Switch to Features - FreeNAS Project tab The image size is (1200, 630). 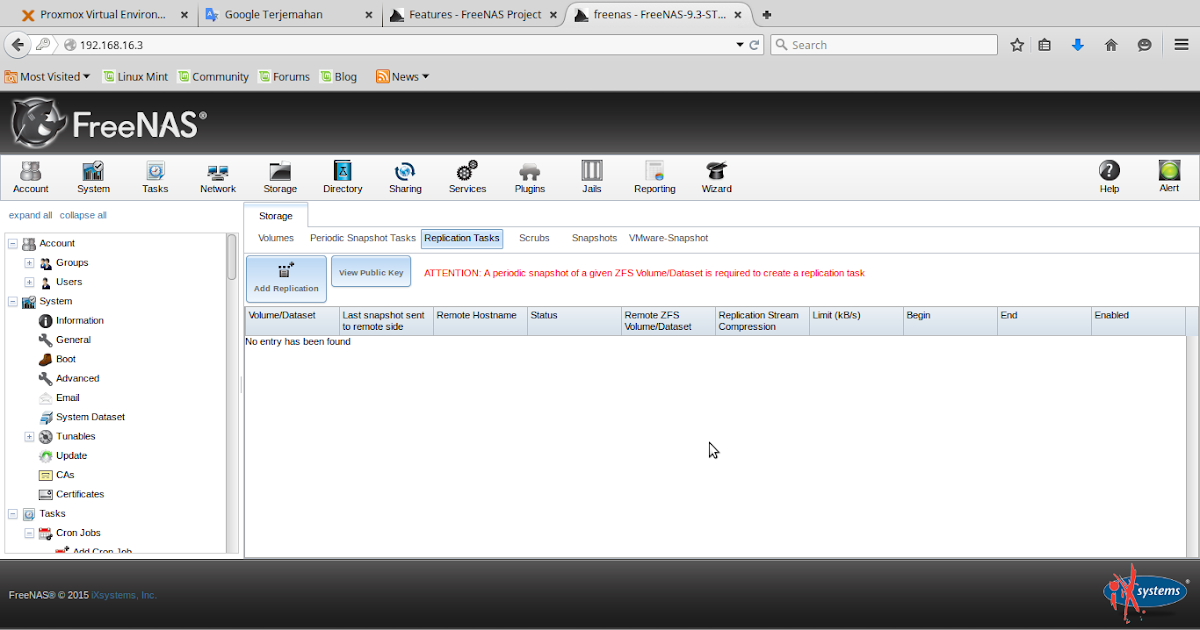[475, 14]
